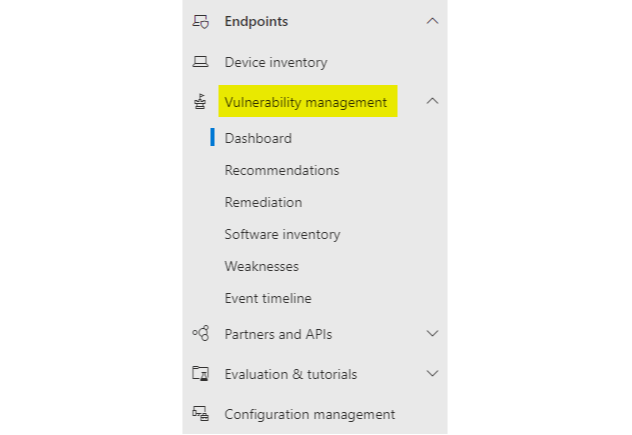The width and height of the screenshot is (632, 435).
Task: Click the Configuration management label
Action: coord(310,414)
